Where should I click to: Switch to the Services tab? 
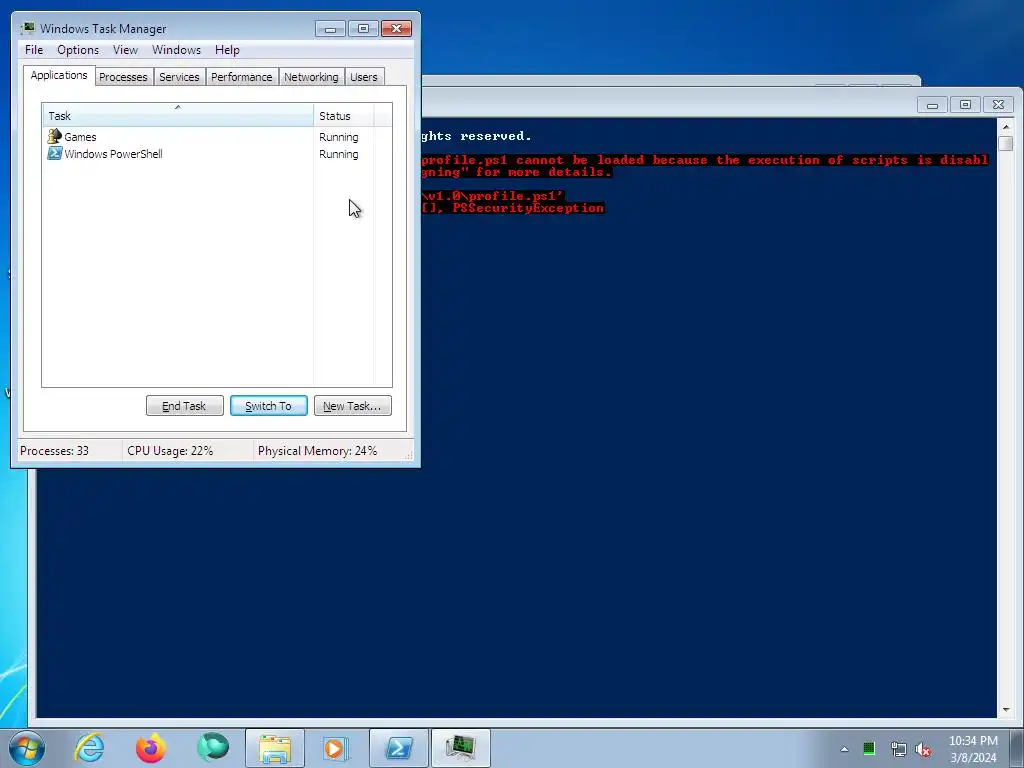click(x=179, y=77)
